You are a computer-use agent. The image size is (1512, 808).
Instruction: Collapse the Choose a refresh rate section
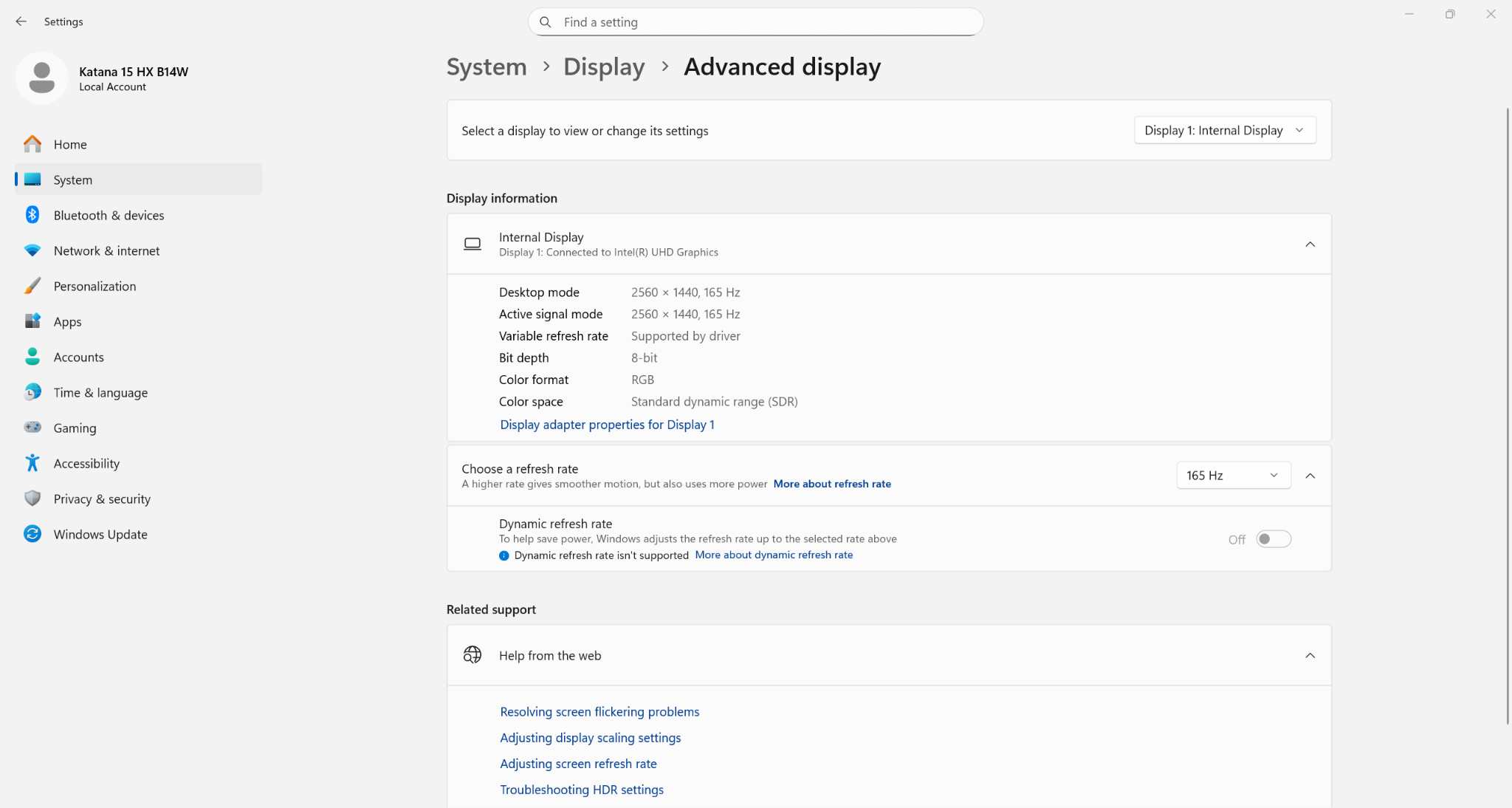tap(1310, 476)
